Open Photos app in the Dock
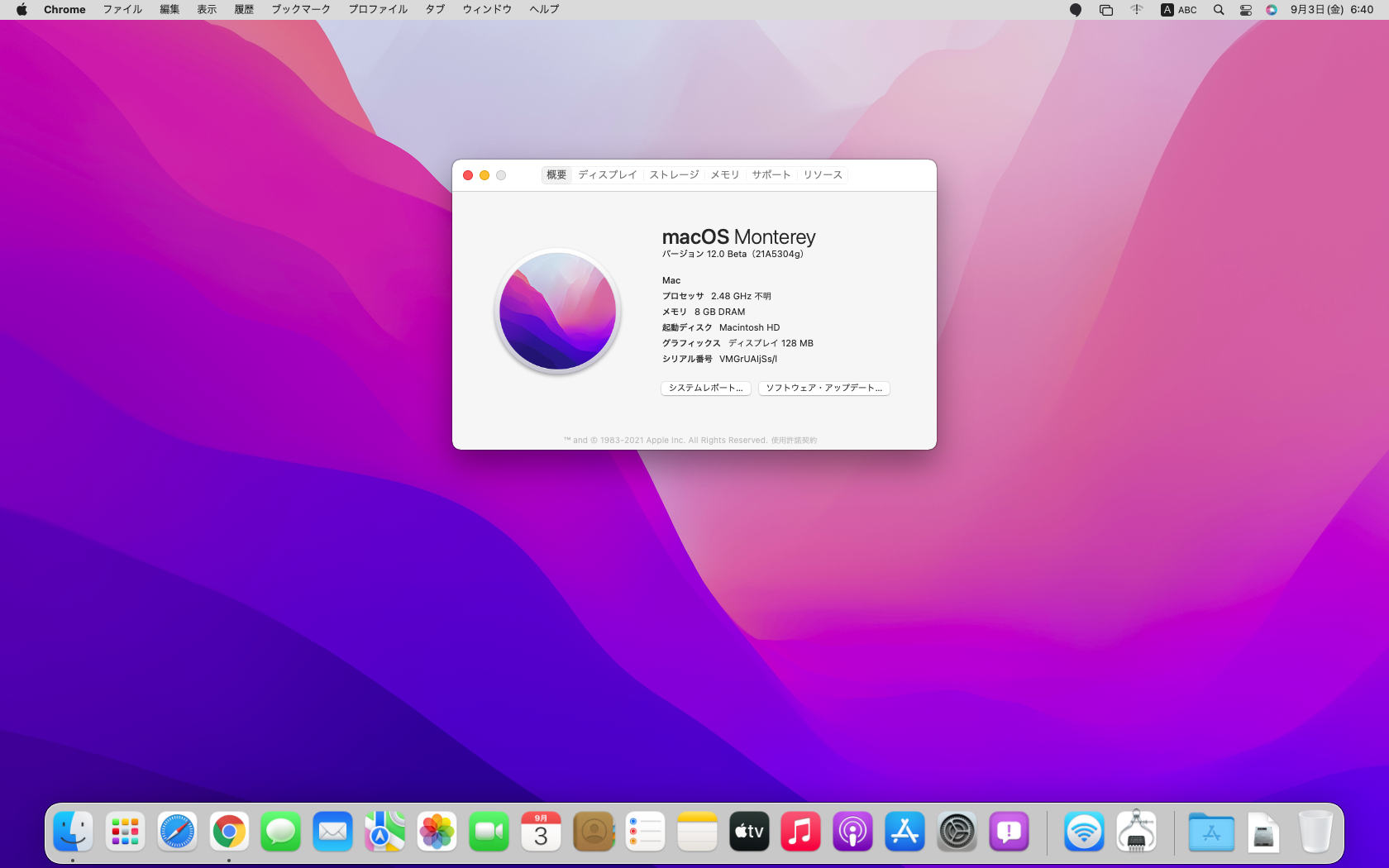Viewport: 1389px width, 868px height. coord(437,832)
